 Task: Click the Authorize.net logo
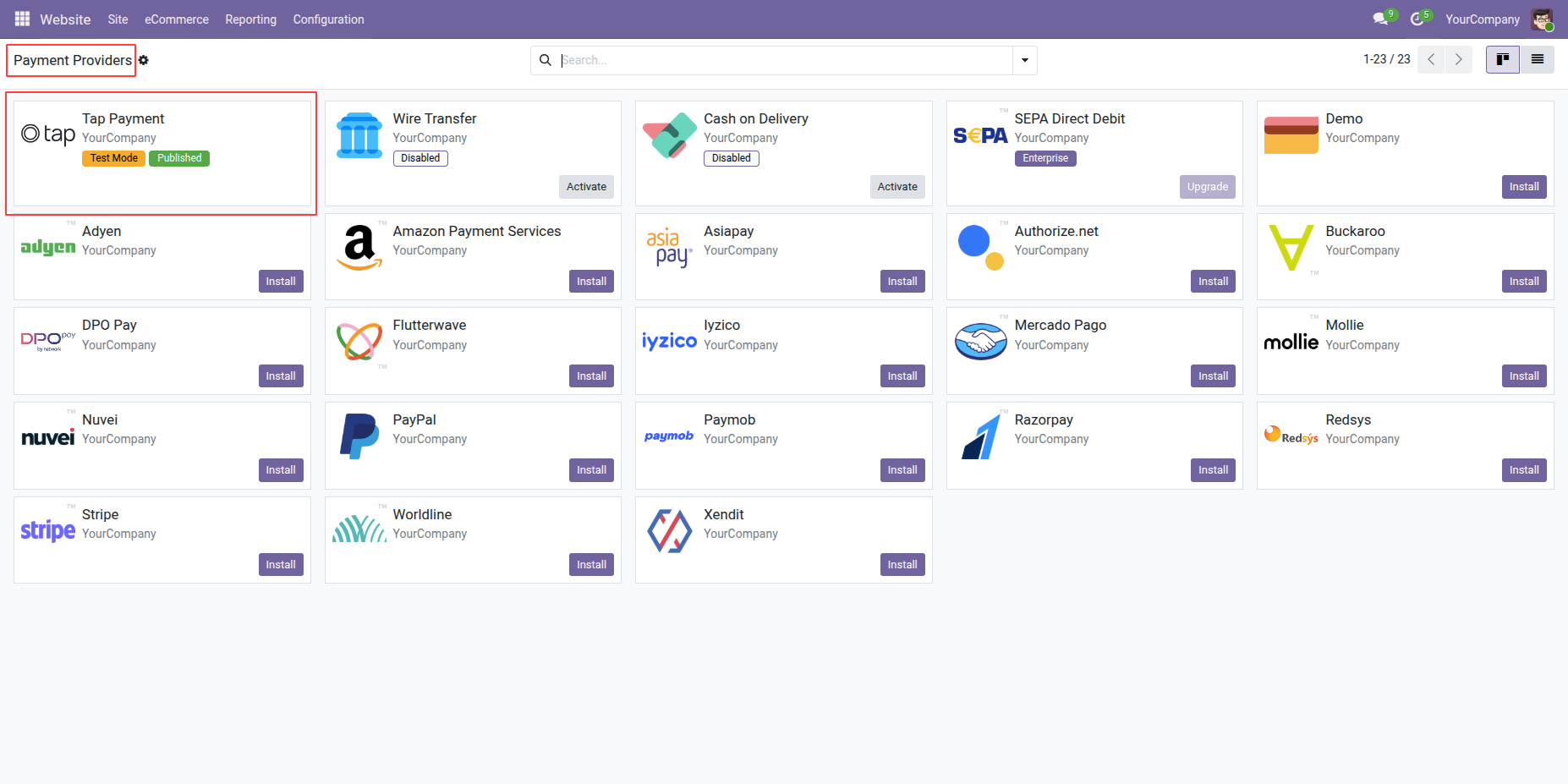coord(981,247)
